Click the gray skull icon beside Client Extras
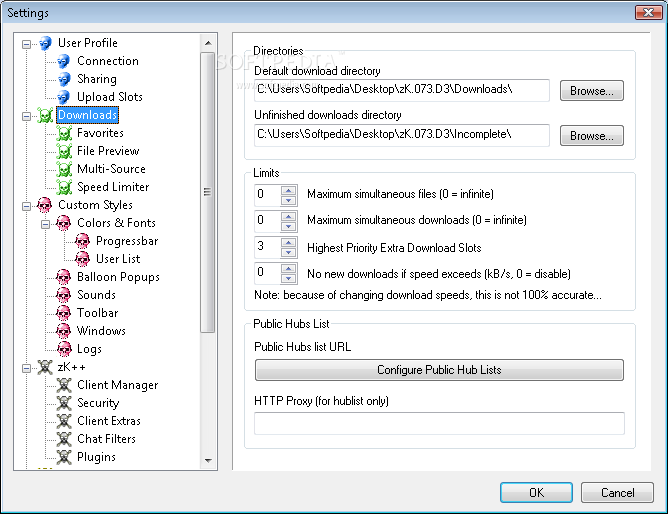The height and width of the screenshot is (514, 668). (x=64, y=421)
